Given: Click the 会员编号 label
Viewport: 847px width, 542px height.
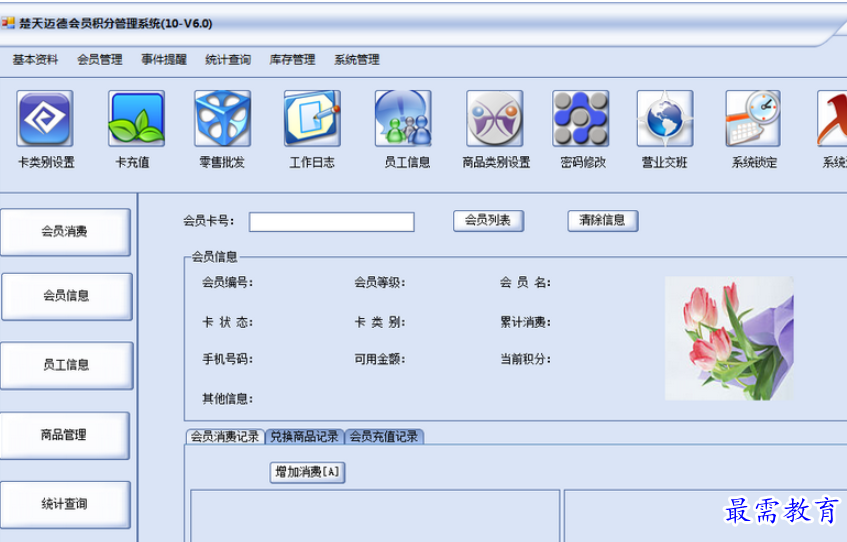Looking at the screenshot, I should [x=227, y=283].
